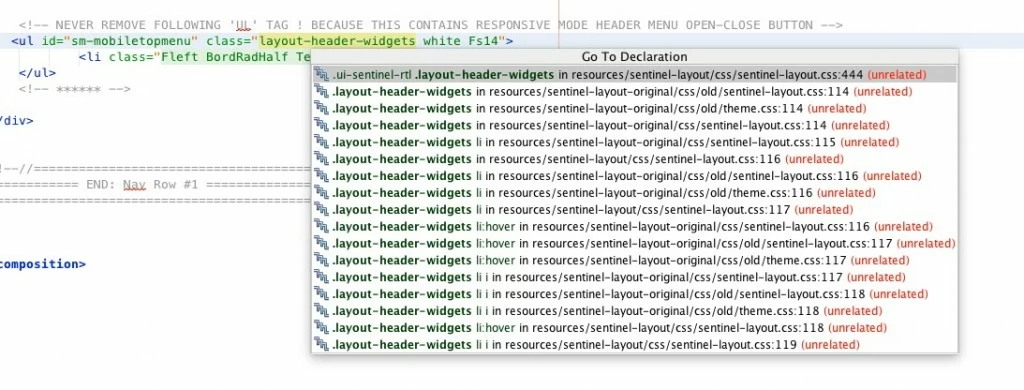Click the white class name in editor
The width and height of the screenshot is (1024, 390).
pyautogui.click(x=442, y=41)
